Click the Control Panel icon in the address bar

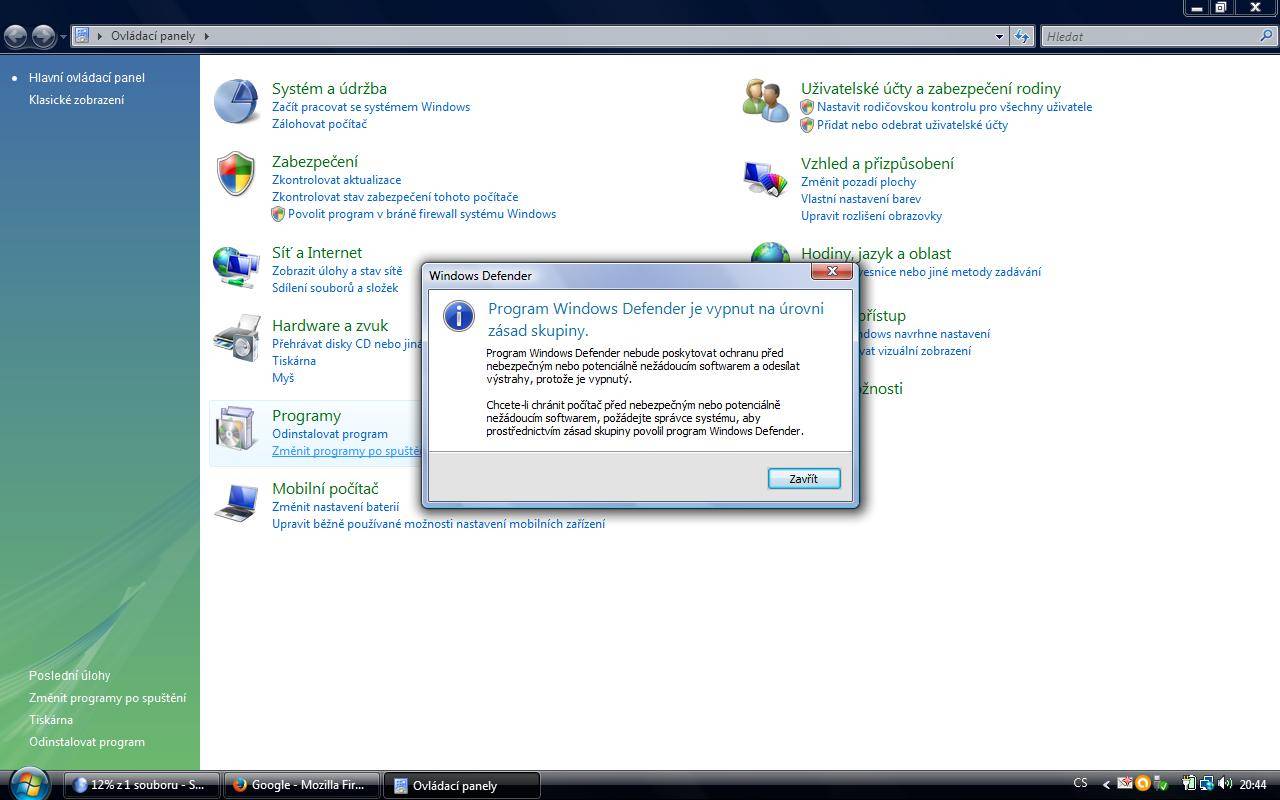[x=83, y=35]
